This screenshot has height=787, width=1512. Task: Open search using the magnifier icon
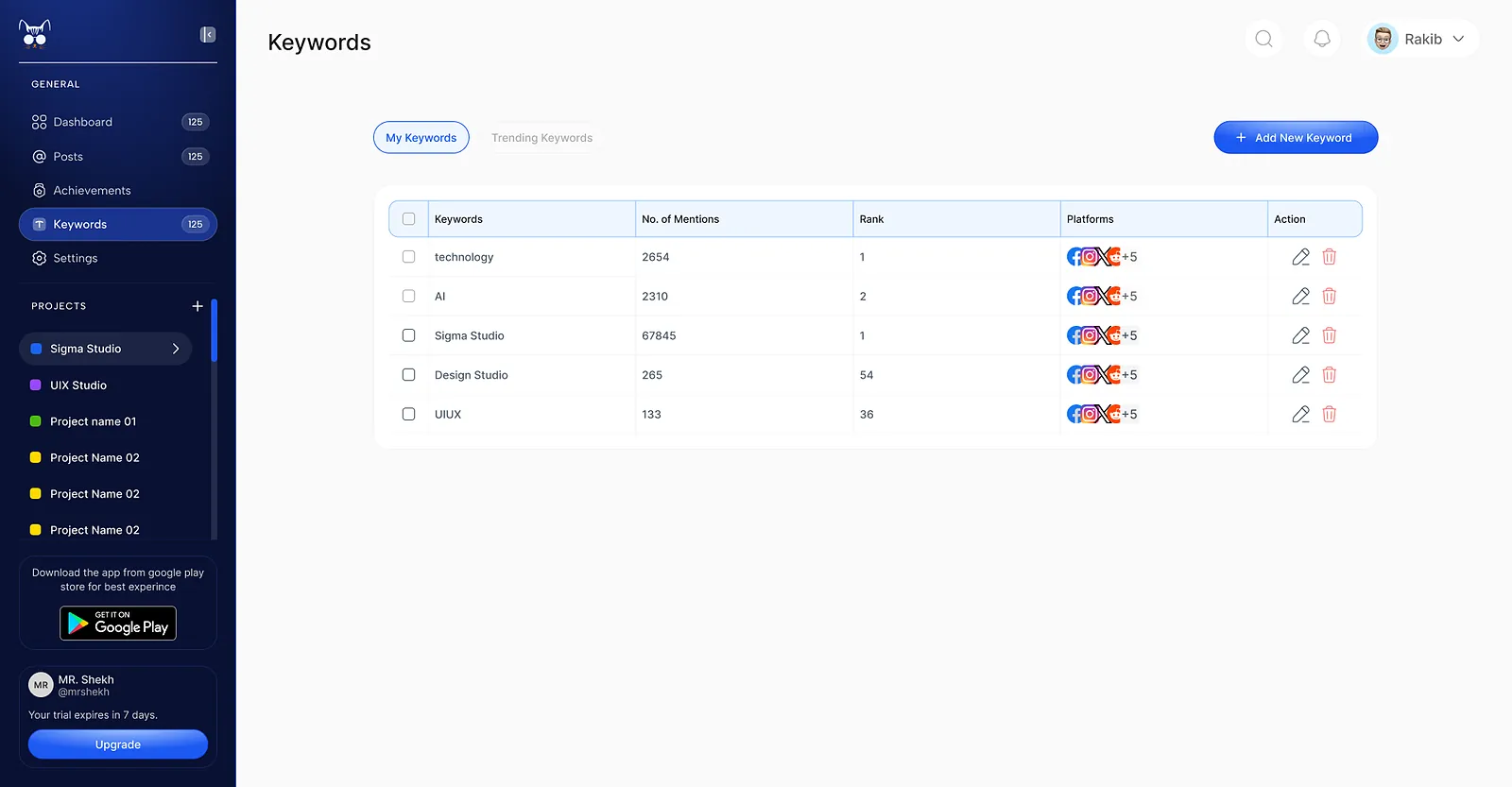[x=1263, y=39]
